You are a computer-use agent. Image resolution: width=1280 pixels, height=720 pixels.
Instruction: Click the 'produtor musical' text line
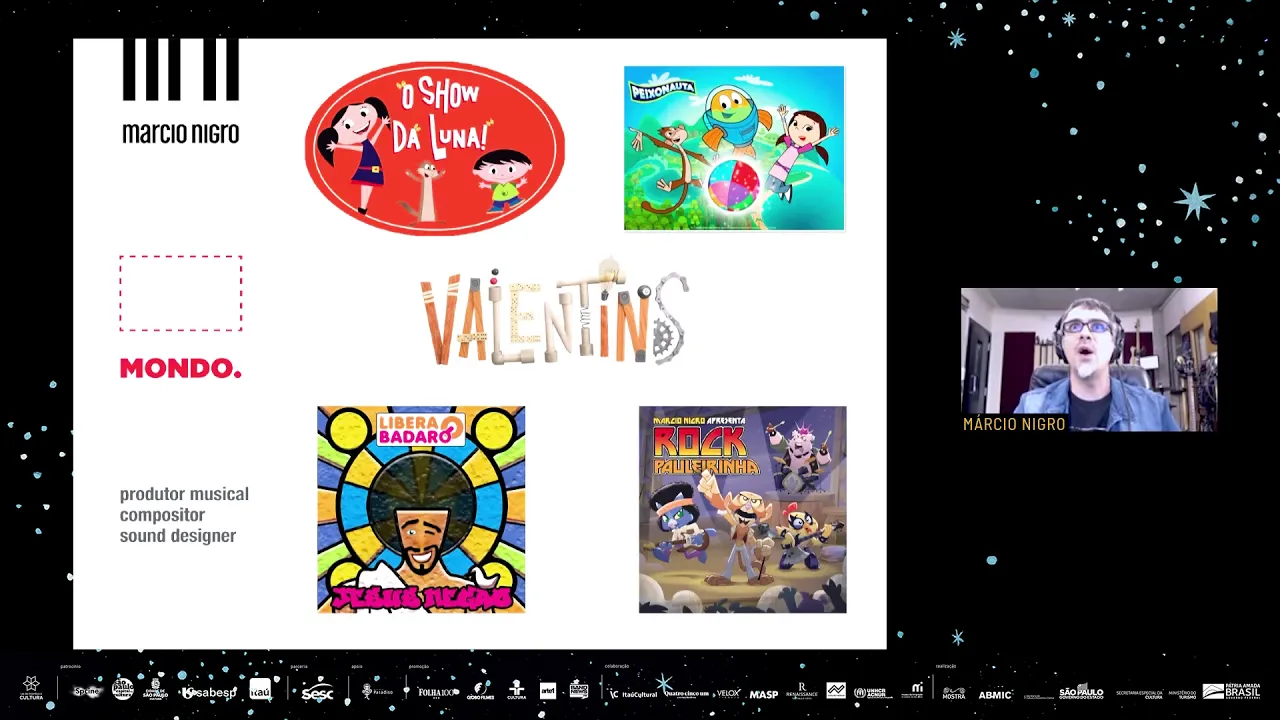(184, 494)
